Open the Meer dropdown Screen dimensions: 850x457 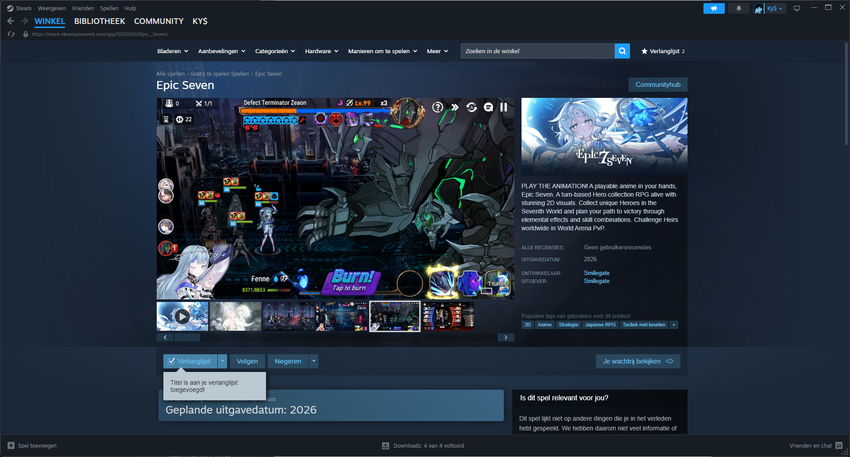pyautogui.click(x=437, y=51)
